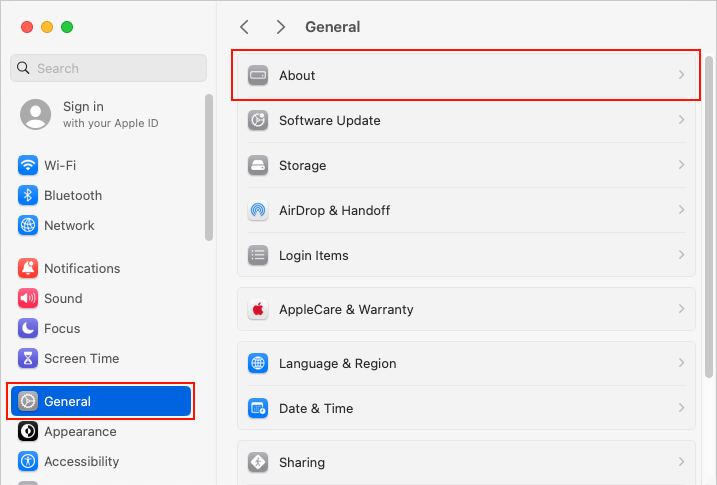Click the Sound speaker icon
This screenshot has height=485, width=717.
pos(28,299)
